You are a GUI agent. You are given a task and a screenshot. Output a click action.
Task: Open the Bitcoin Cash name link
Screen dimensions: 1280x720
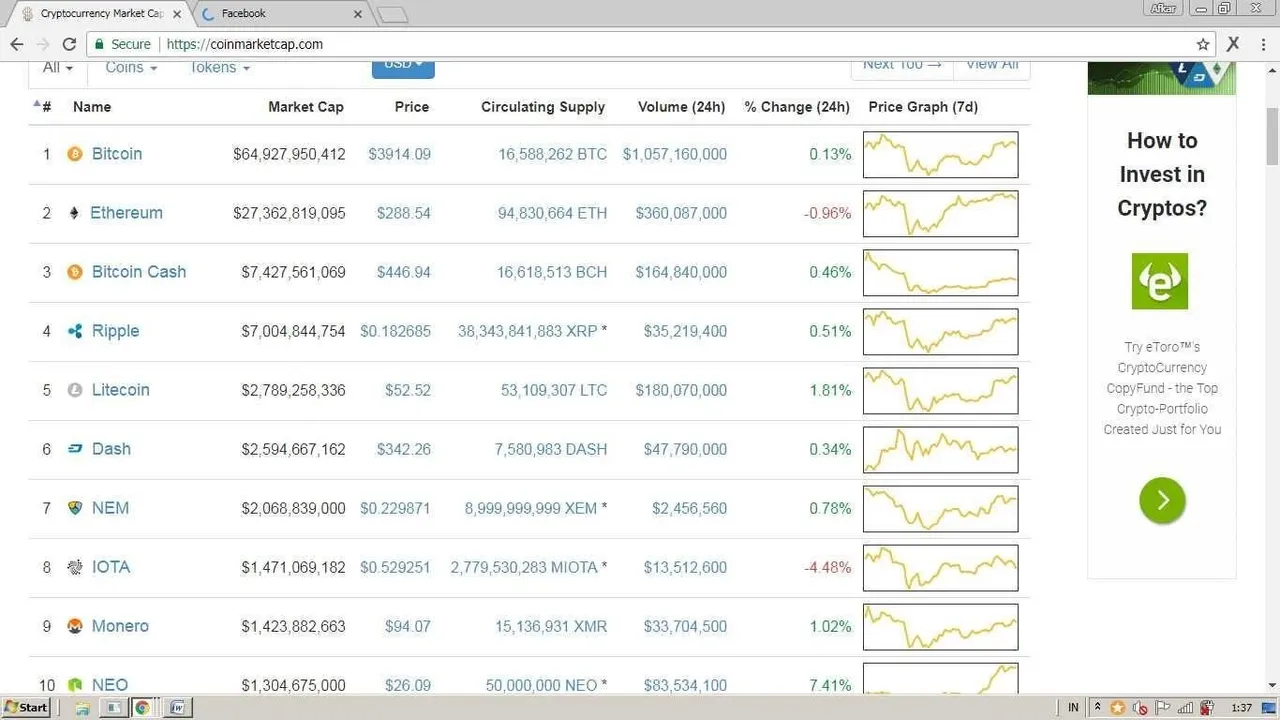coord(139,272)
